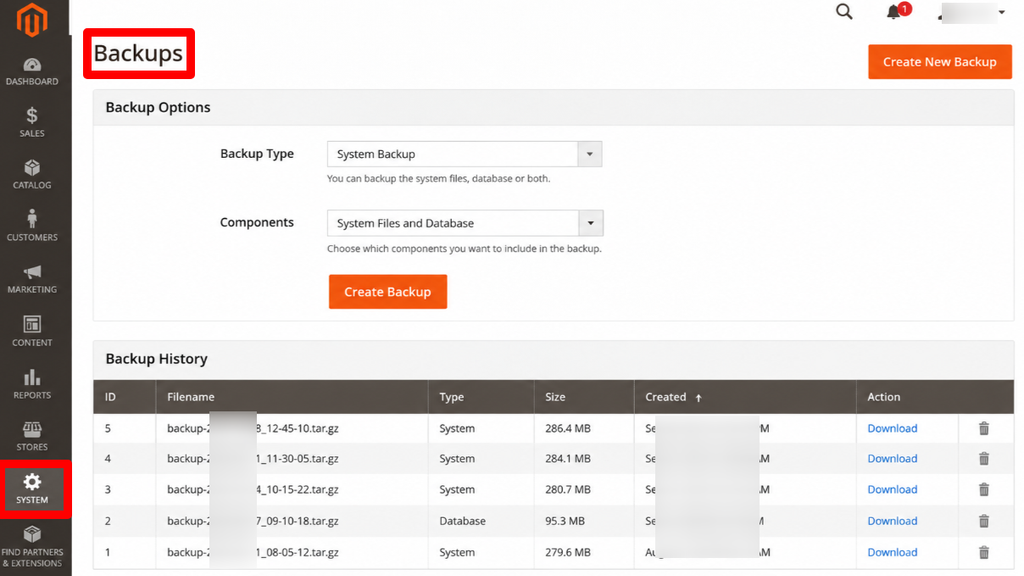Select the 286.4 MB size cell
This screenshot has width=1024, height=576.
point(568,428)
